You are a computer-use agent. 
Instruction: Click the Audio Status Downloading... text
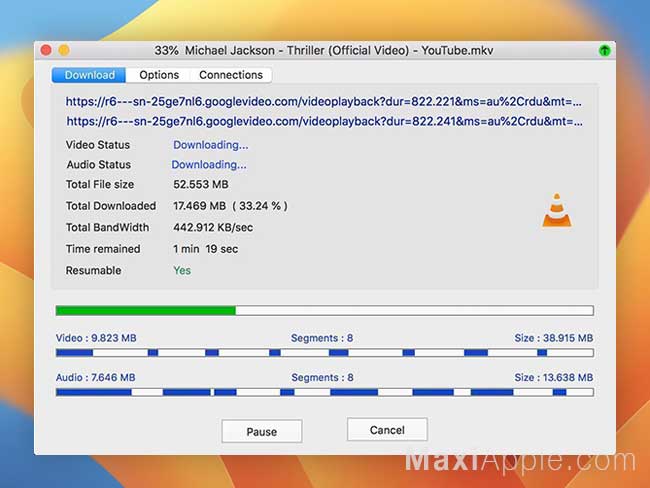[x=209, y=165]
